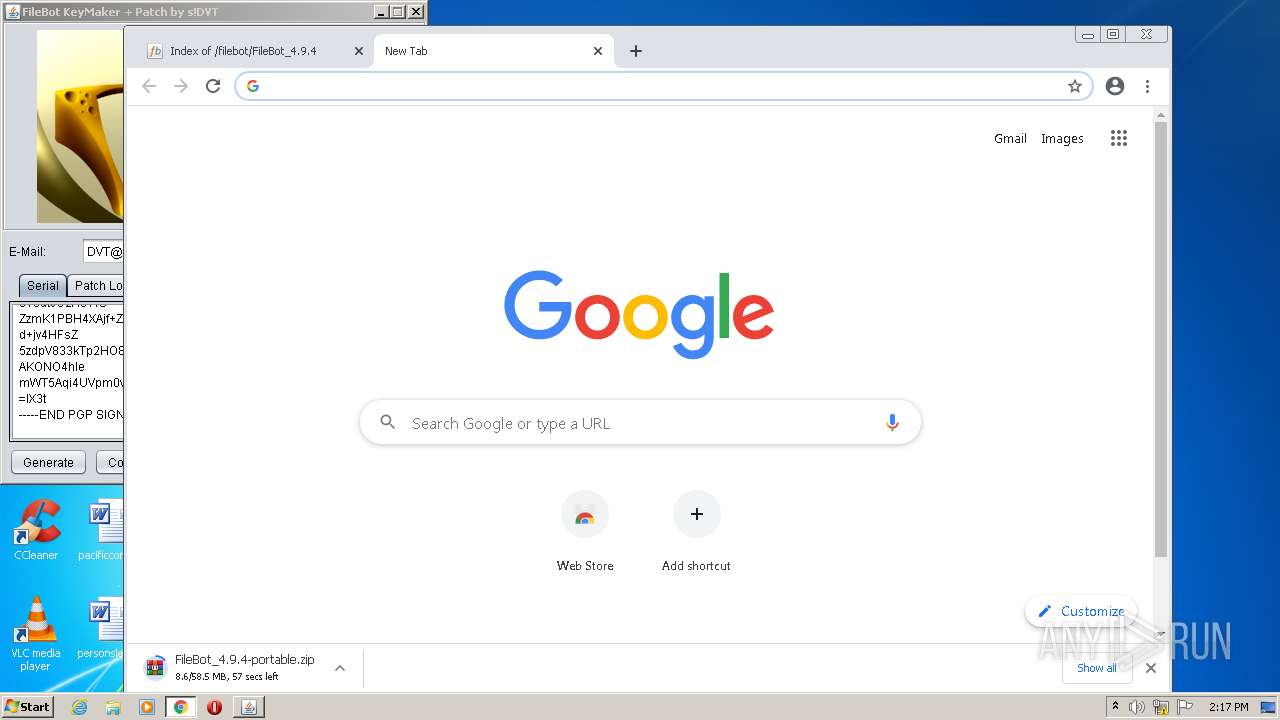Open the media player taskbar icon

click(147, 707)
